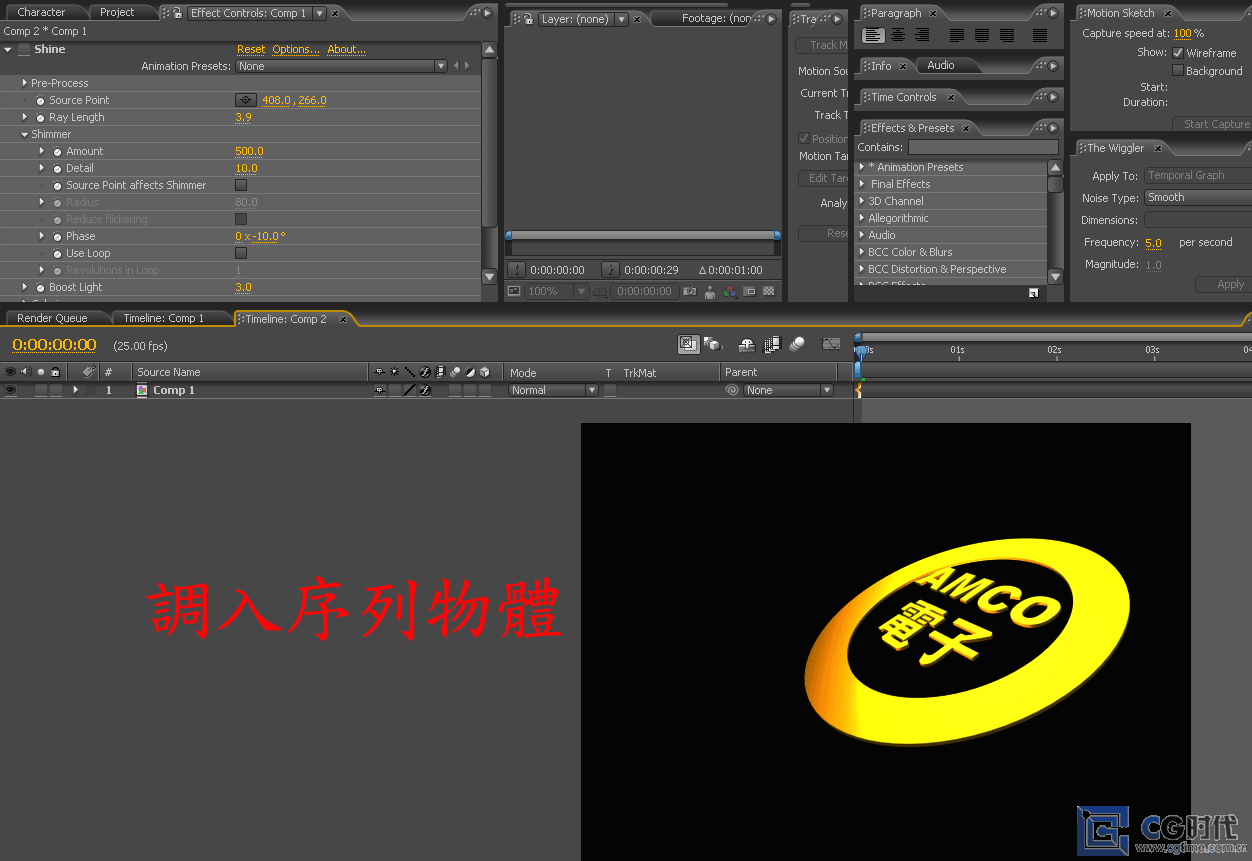The width and height of the screenshot is (1252, 861).
Task: Click the timeline current time indicator
Action: point(861,351)
